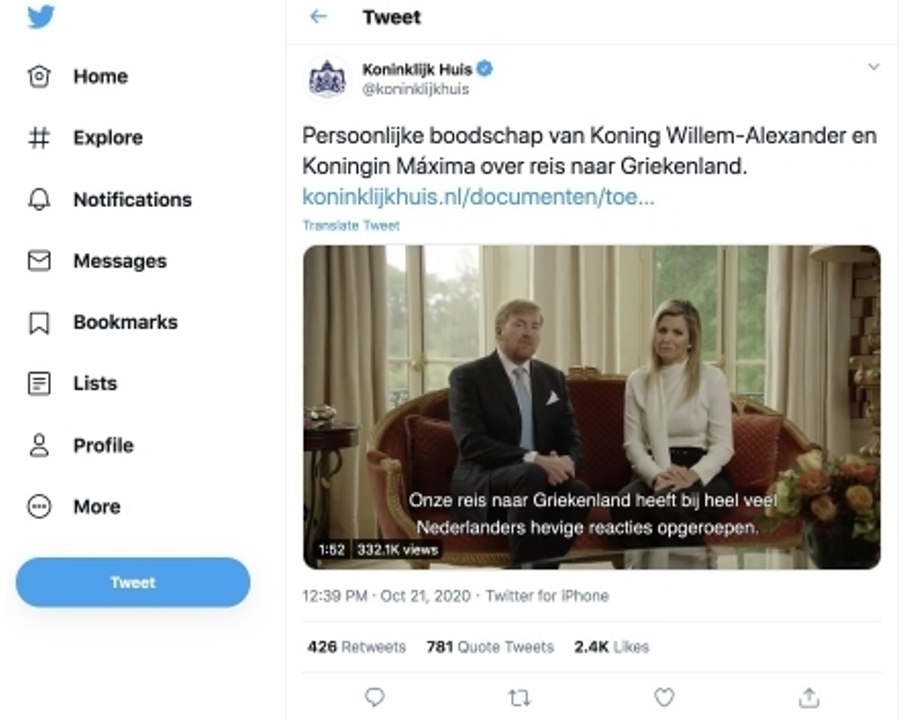Click Translate Tweet link
Viewport: 909px width, 720px height.
tap(351, 226)
